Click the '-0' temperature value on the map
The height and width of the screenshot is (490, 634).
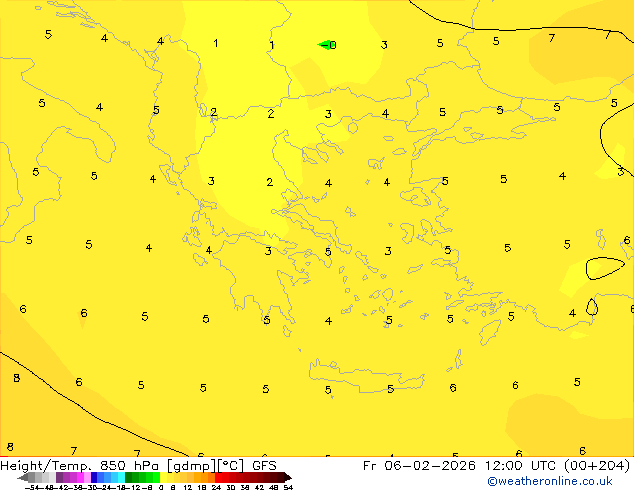330,45
